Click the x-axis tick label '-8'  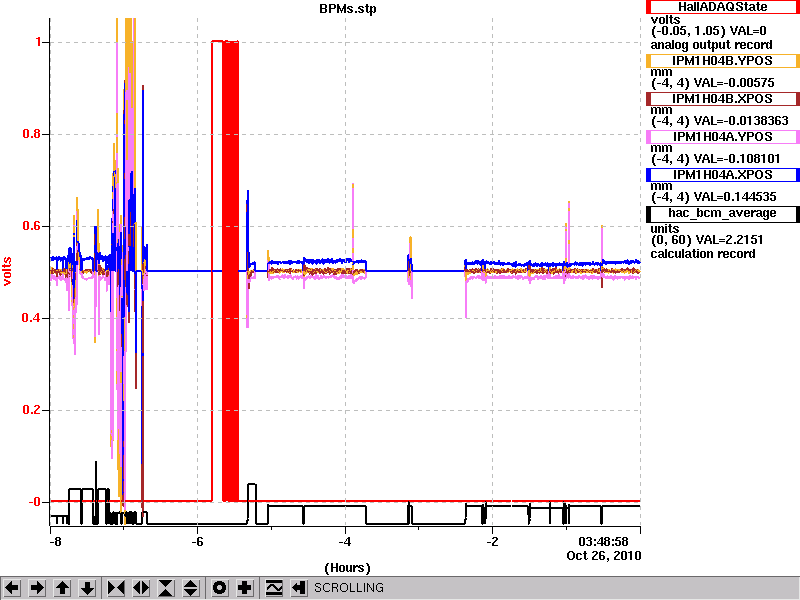pos(55,542)
